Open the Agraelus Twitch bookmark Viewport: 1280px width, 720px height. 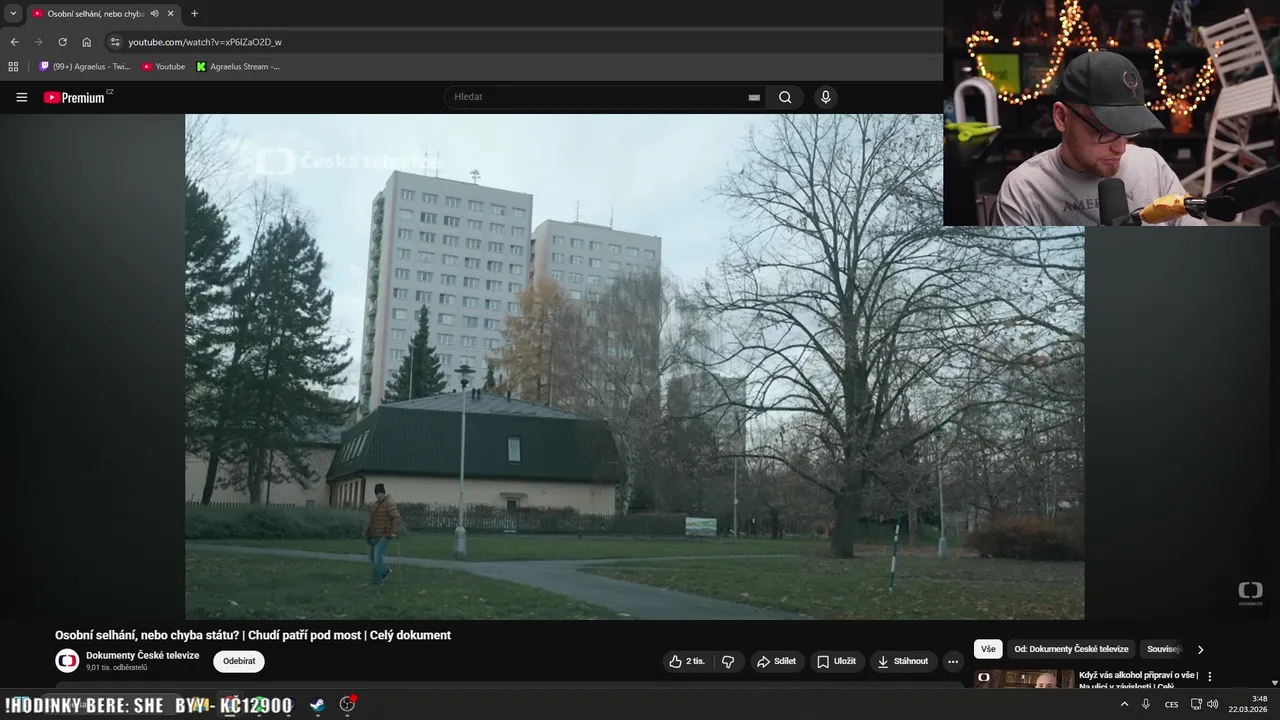click(84, 67)
